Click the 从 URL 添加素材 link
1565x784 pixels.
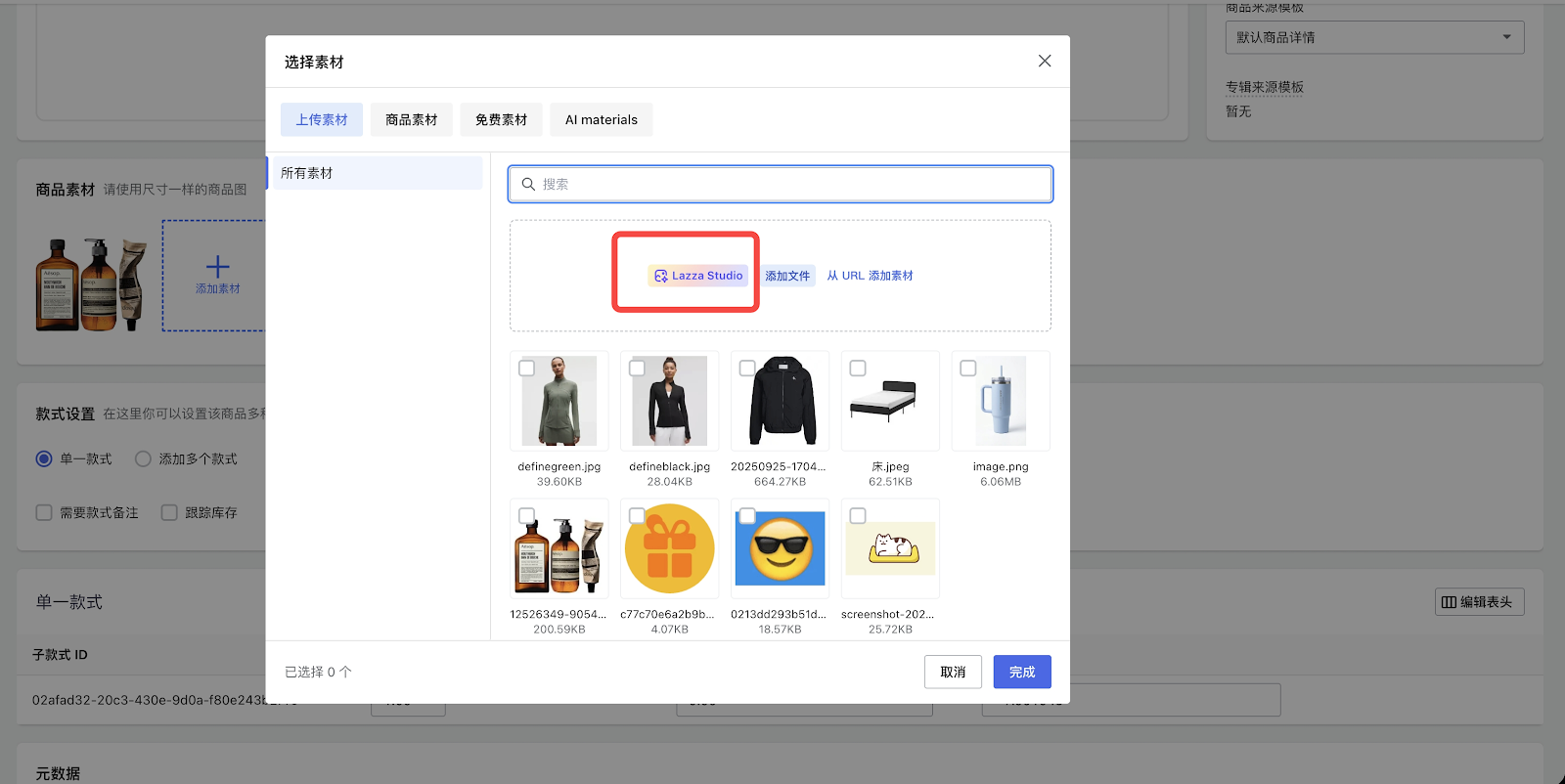870,276
